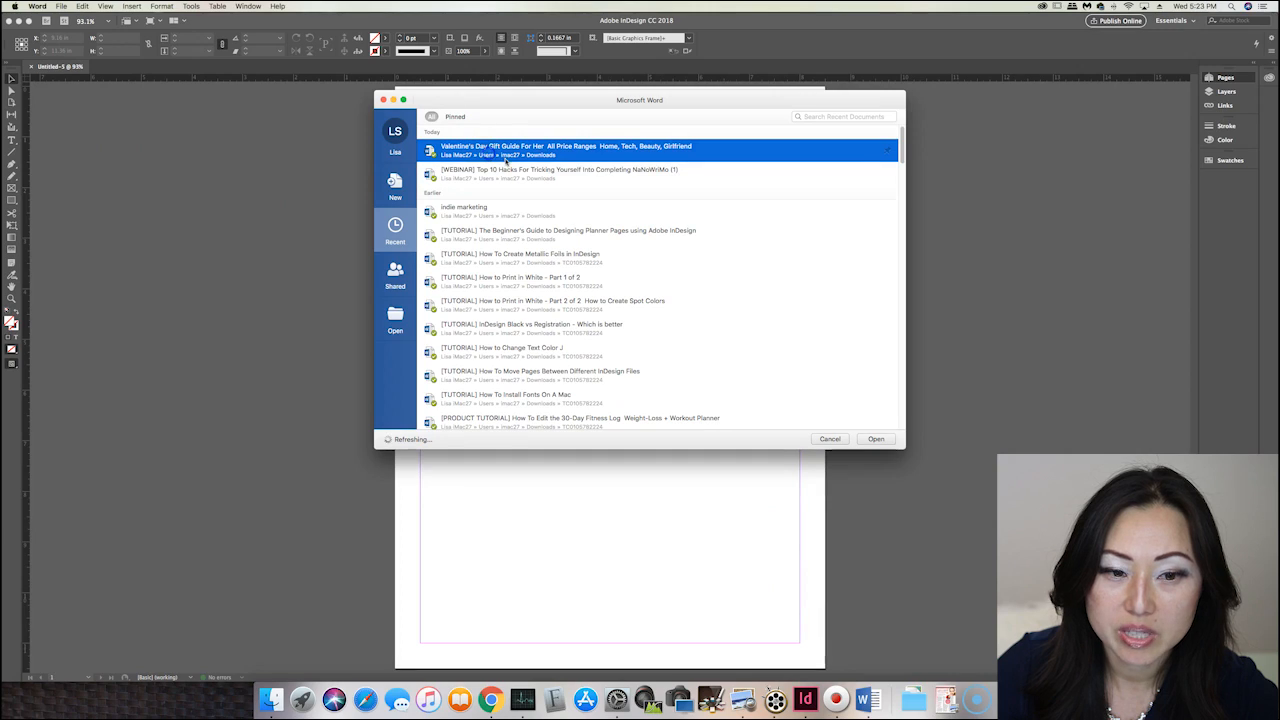Image resolution: width=1280 pixels, height=720 pixels.
Task: Open the Shared documents section
Action: pos(395,274)
